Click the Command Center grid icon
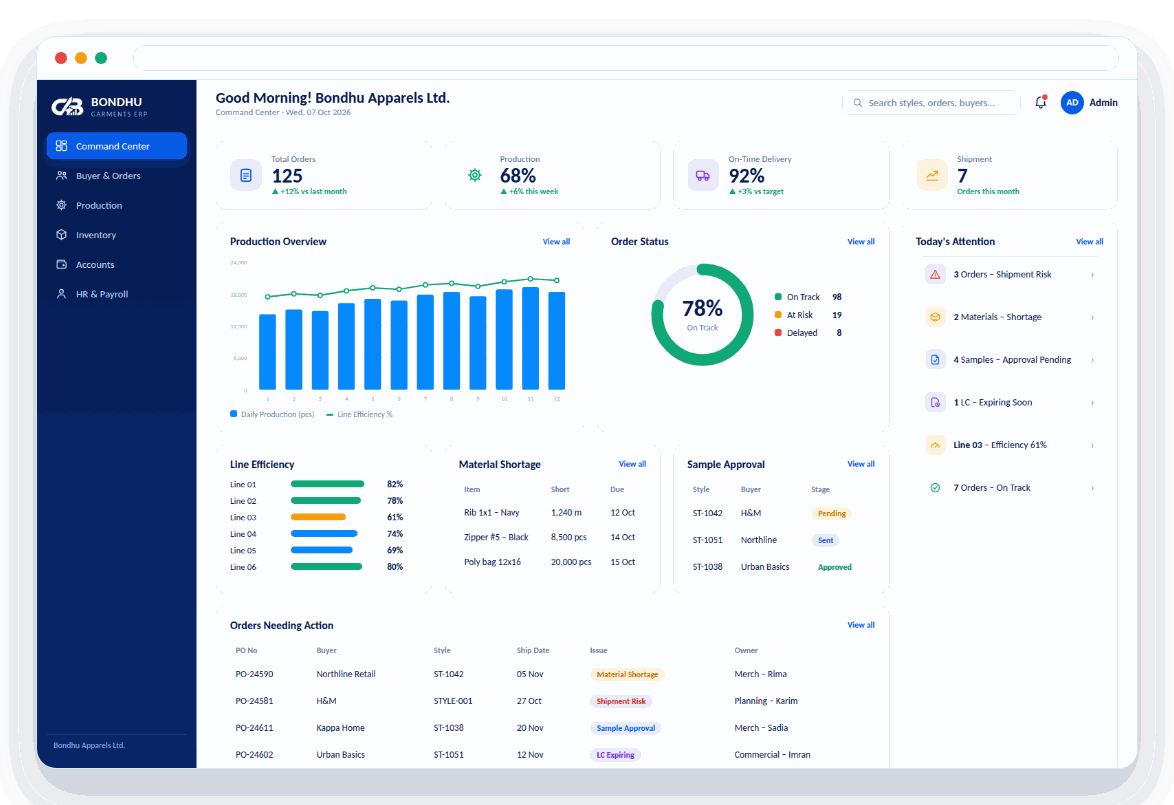Screen dimensions: 1174x805 tap(61, 146)
